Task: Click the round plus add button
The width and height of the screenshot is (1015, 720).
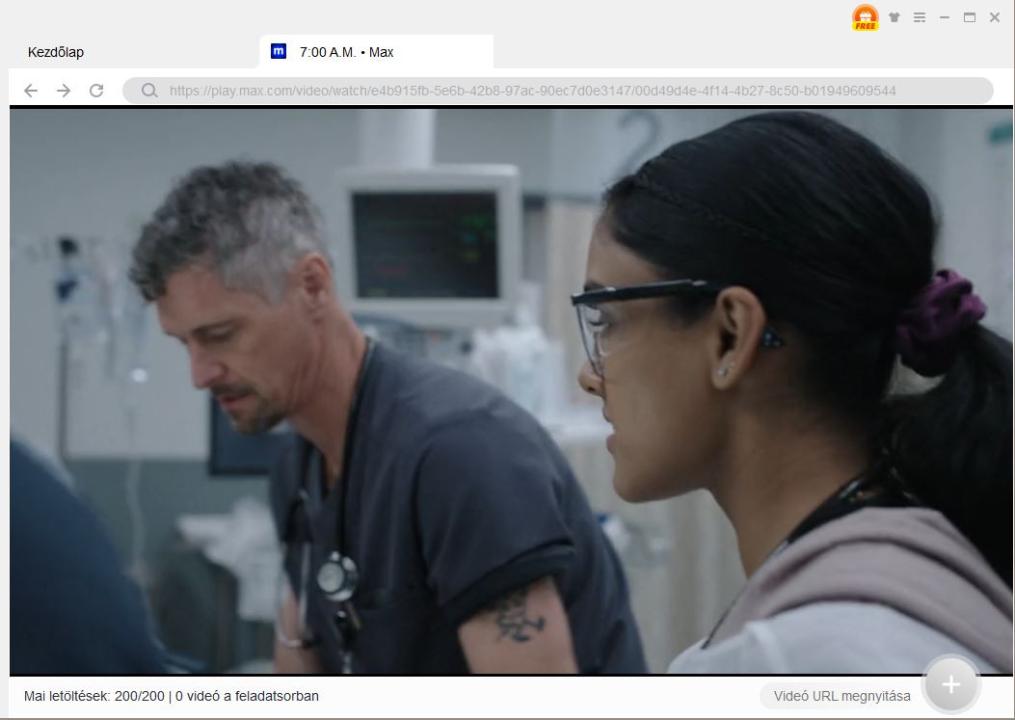Action: 950,685
